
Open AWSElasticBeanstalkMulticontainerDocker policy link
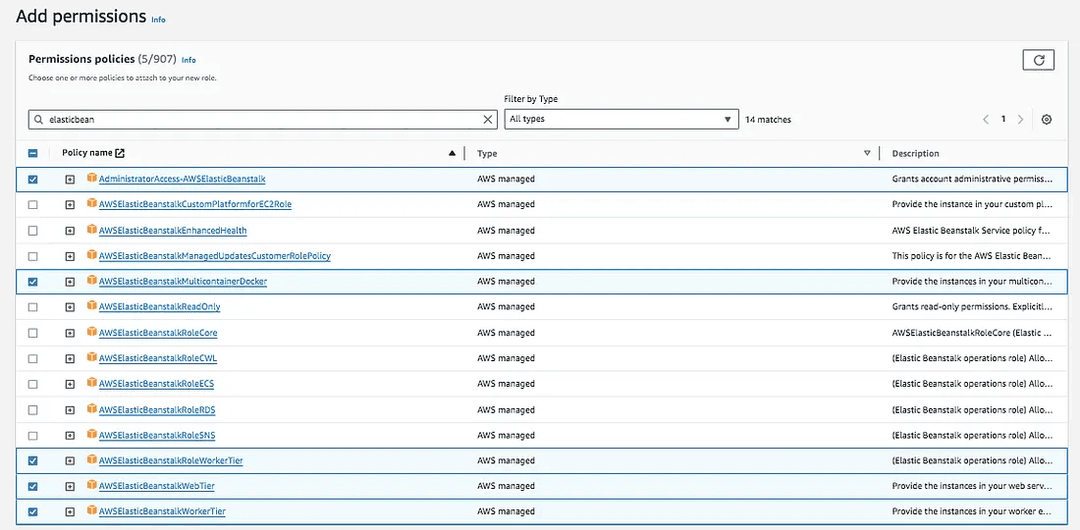click(x=183, y=282)
